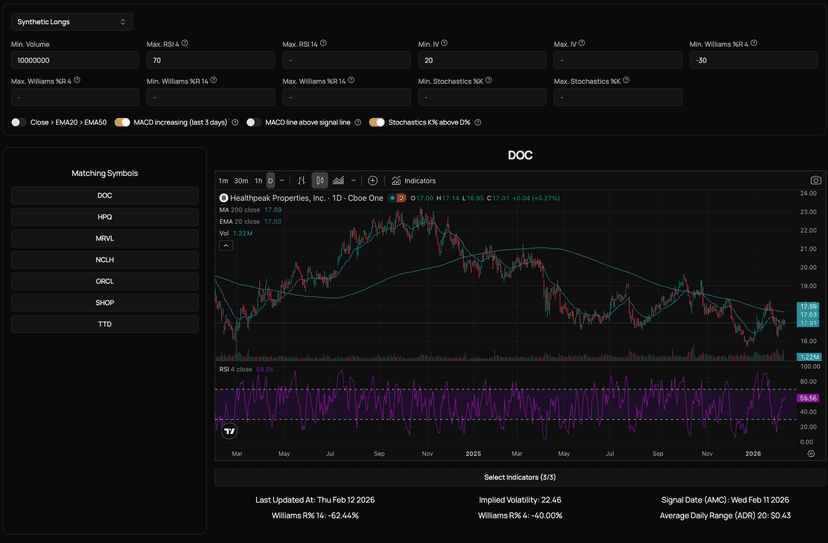
Task: Click the Min. IV input field
Action: (x=482, y=60)
